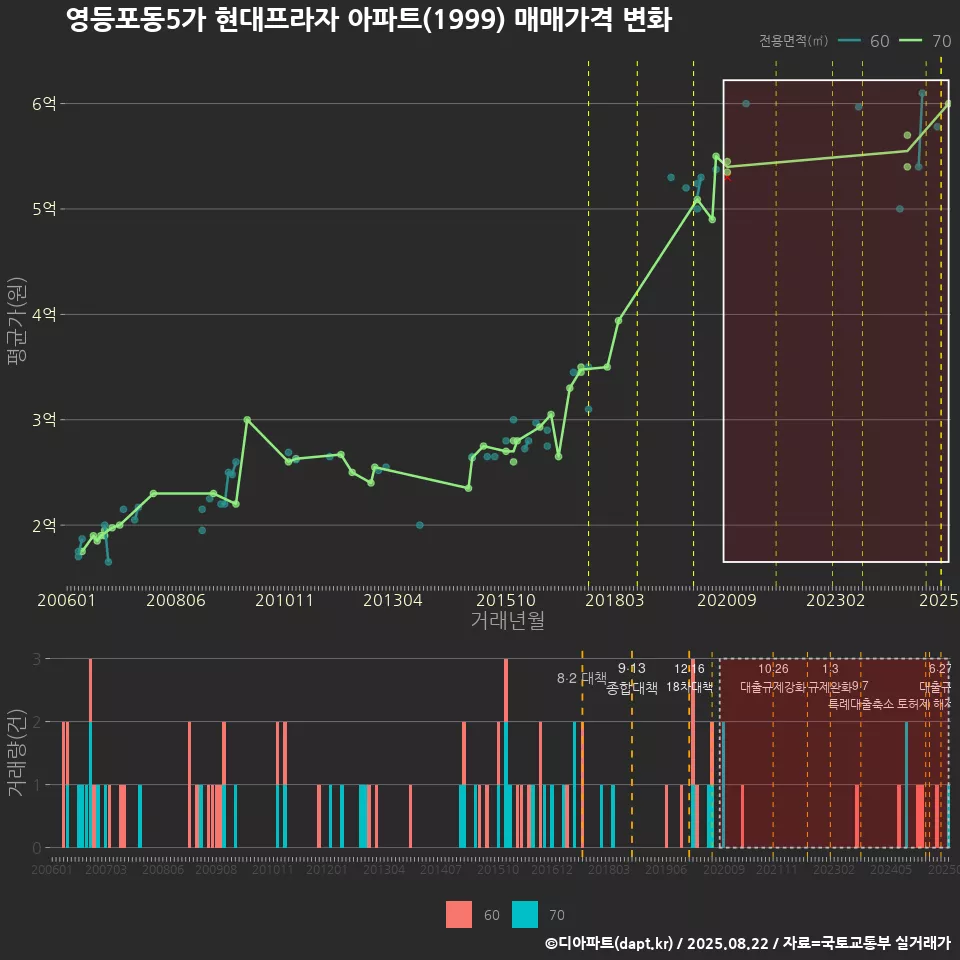Click the isolated 2억 data point near 201304
The width and height of the screenshot is (960, 960).
(x=420, y=525)
